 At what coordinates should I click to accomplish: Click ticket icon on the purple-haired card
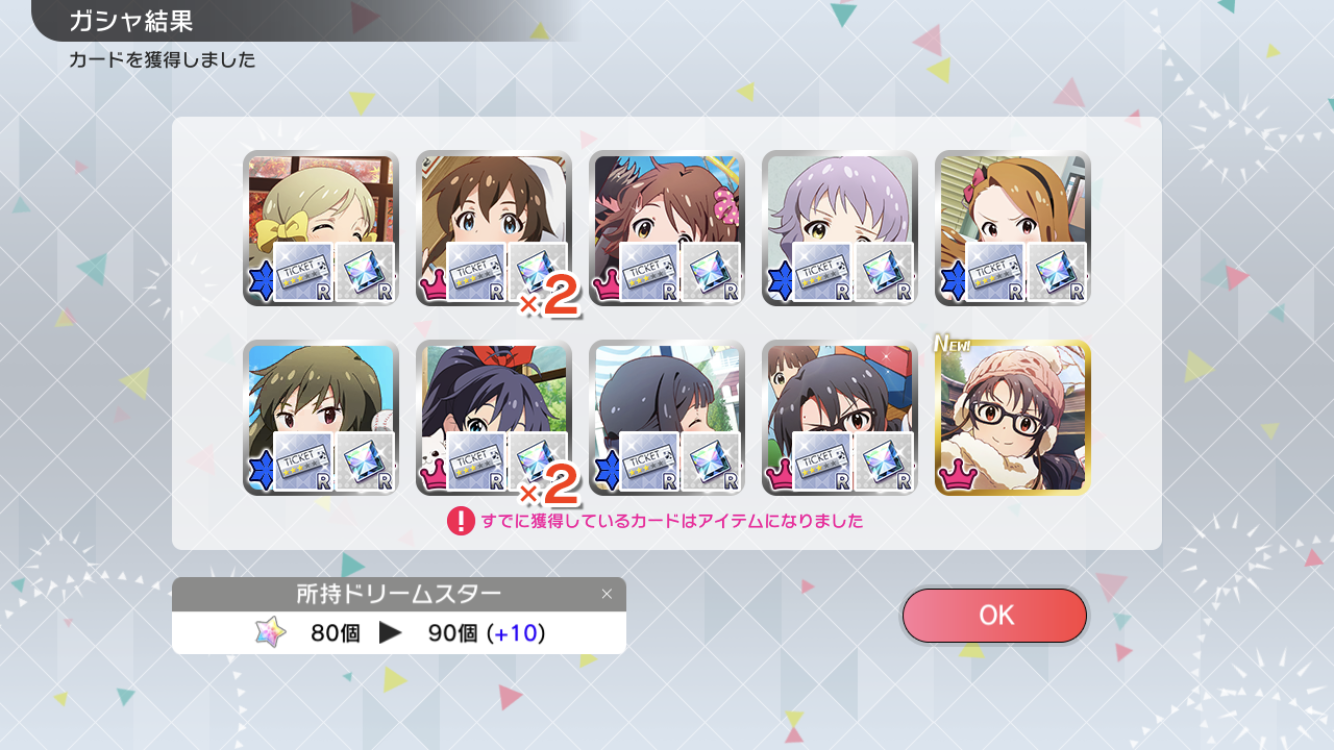tap(822, 272)
